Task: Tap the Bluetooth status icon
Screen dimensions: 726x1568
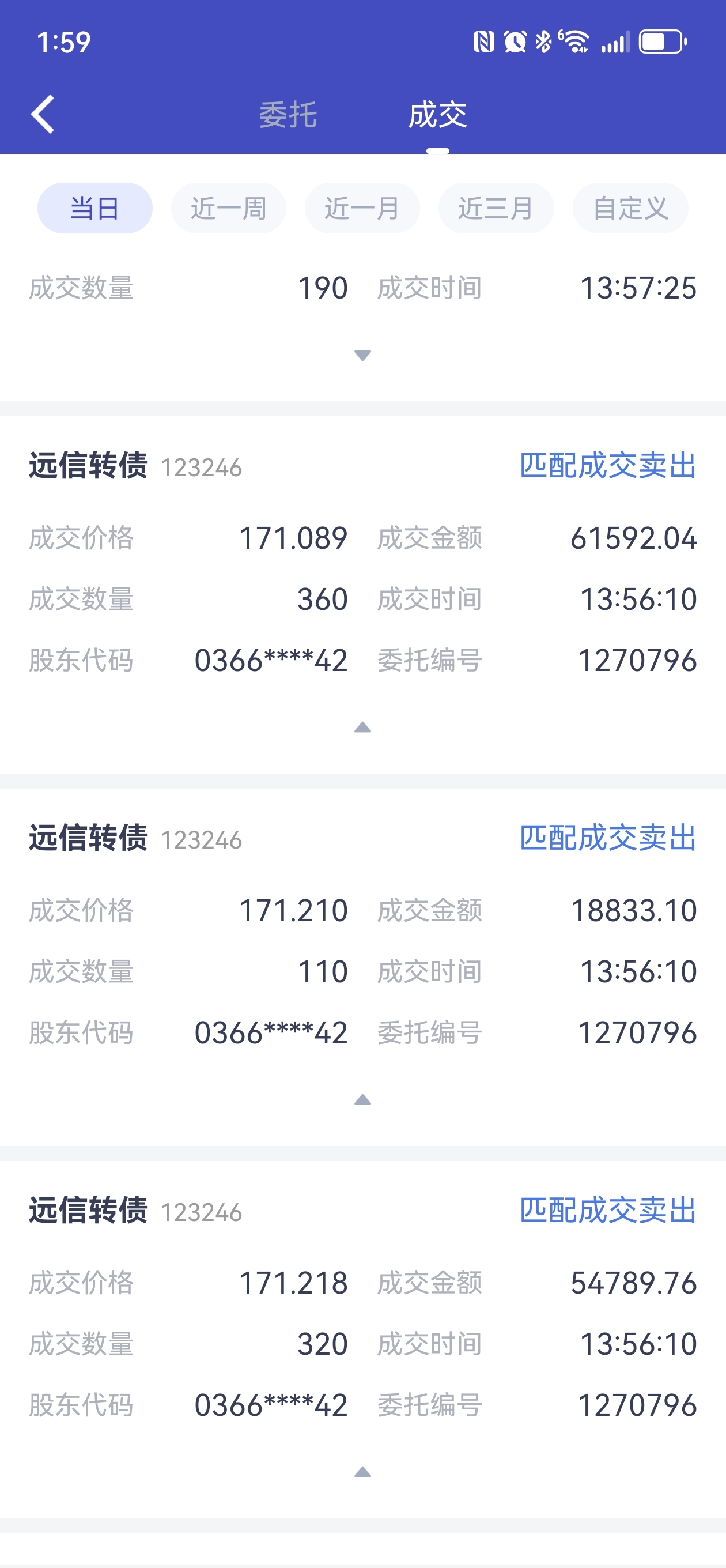Action: coord(543,42)
